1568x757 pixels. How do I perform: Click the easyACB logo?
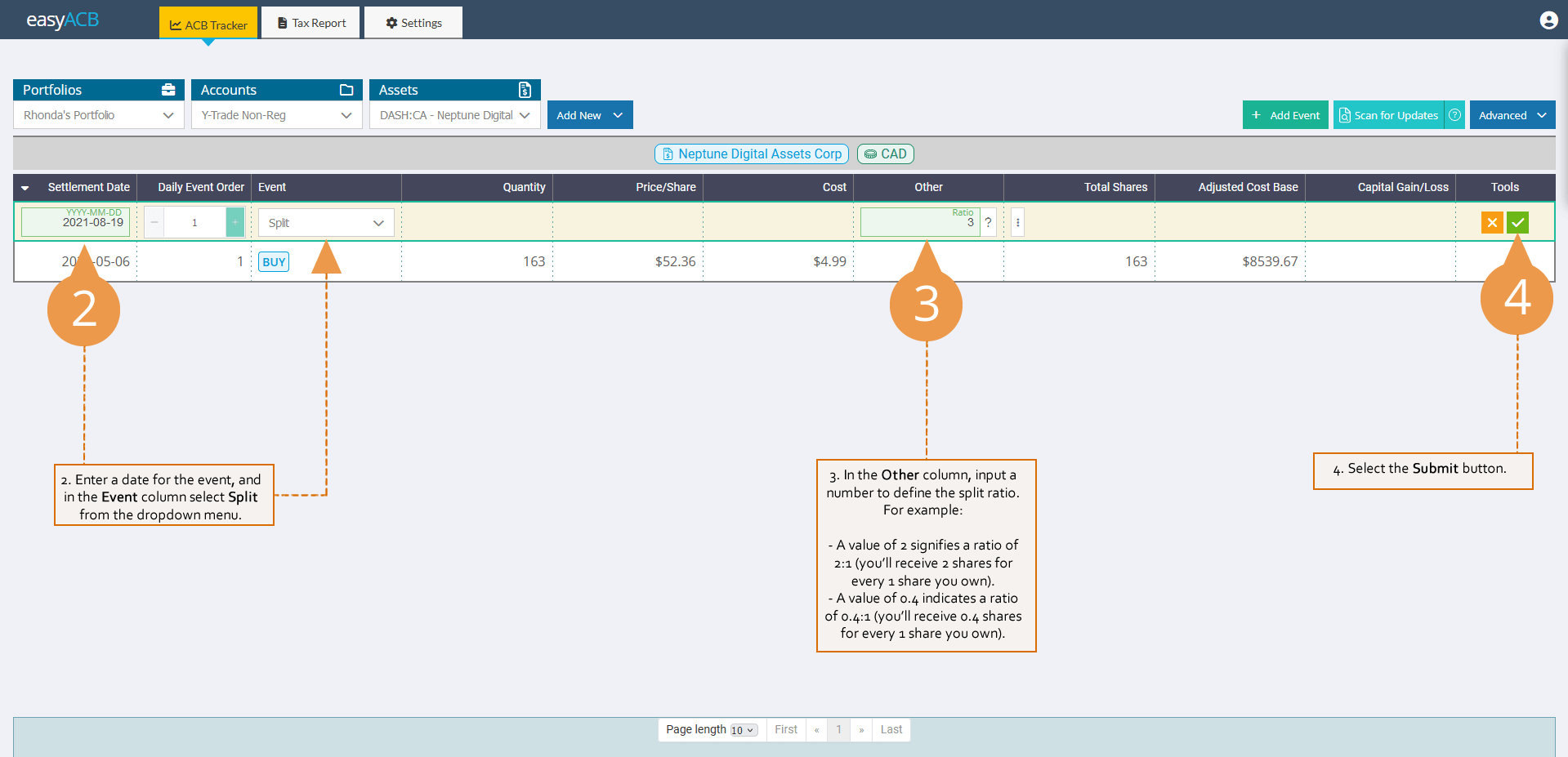[63, 20]
